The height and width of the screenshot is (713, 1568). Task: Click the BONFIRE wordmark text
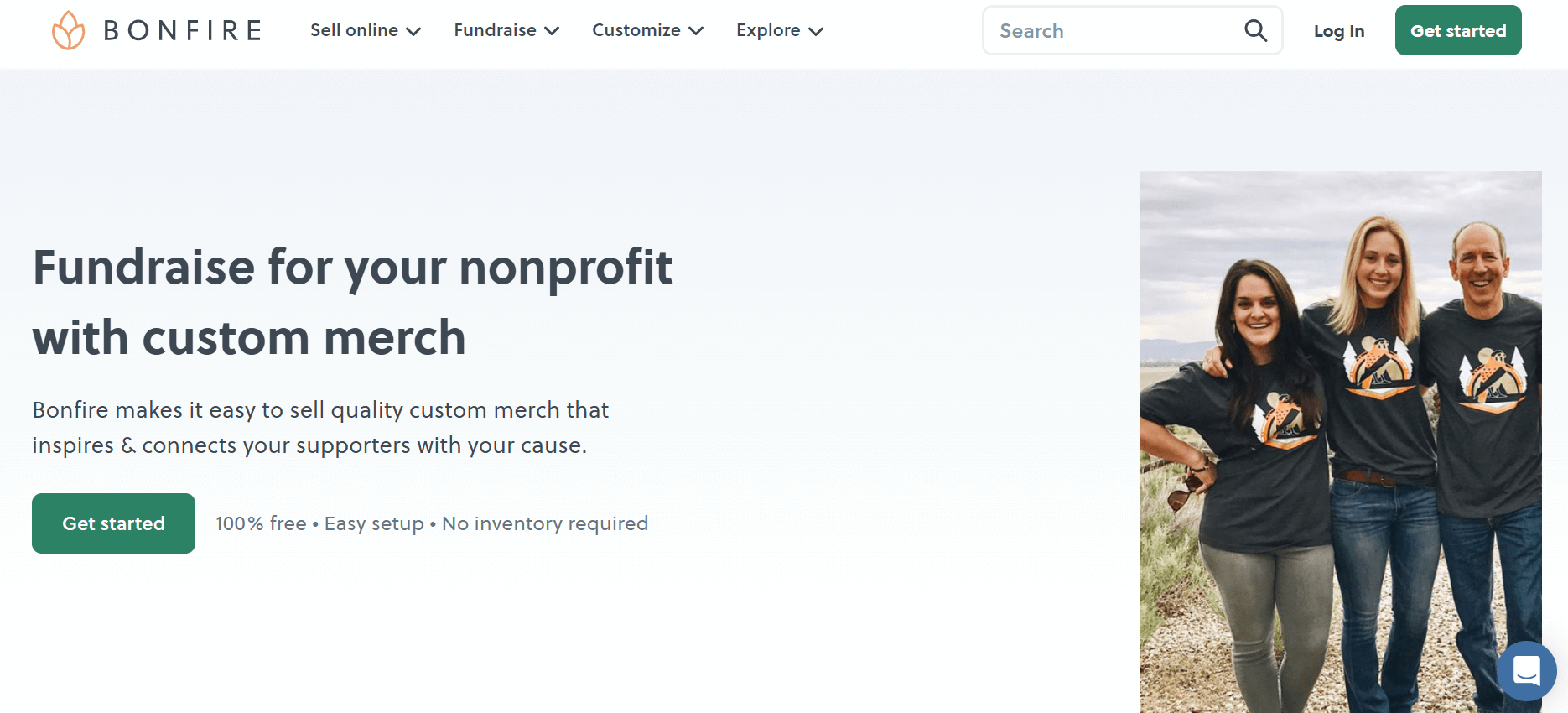(183, 30)
